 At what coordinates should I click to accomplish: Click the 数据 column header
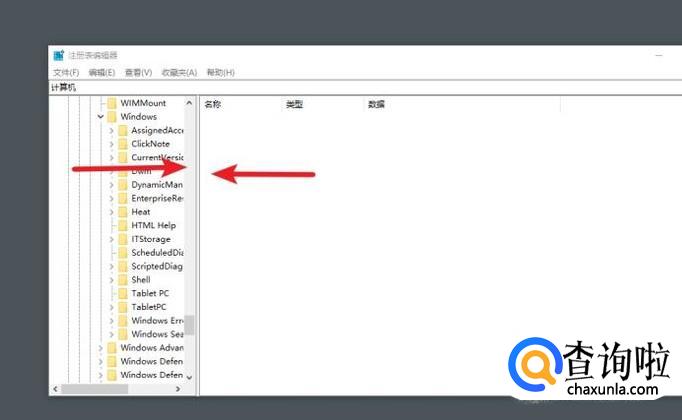tap(462, 104)
